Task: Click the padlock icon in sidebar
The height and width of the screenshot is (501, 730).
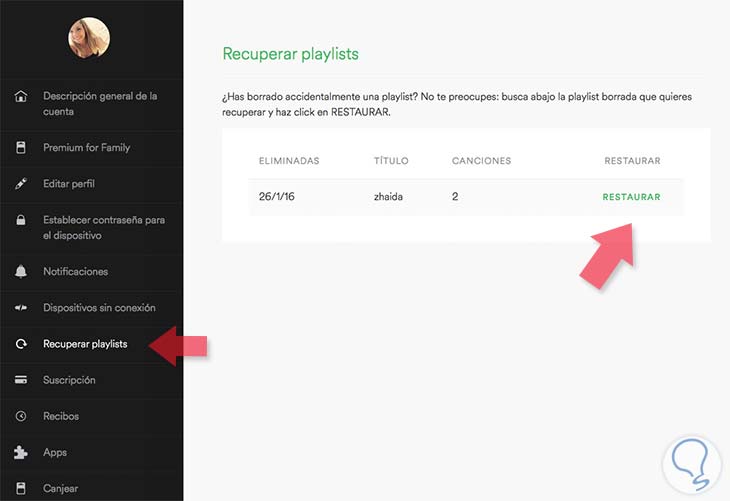Action: tap(21, 220)
